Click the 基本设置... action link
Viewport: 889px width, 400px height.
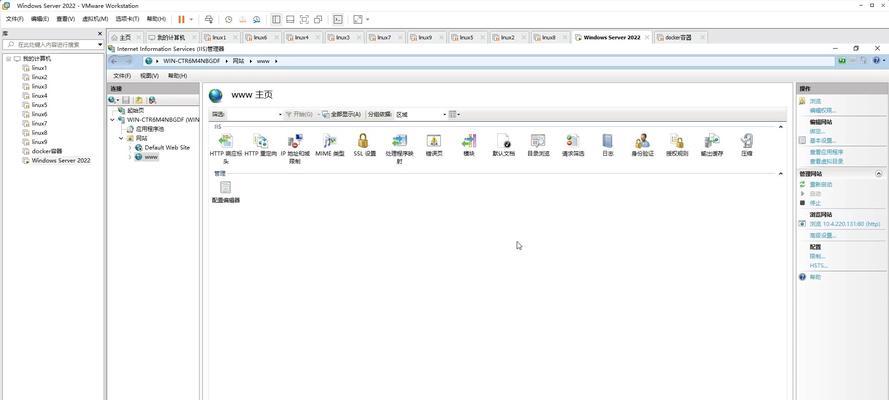tap(822, 140)
